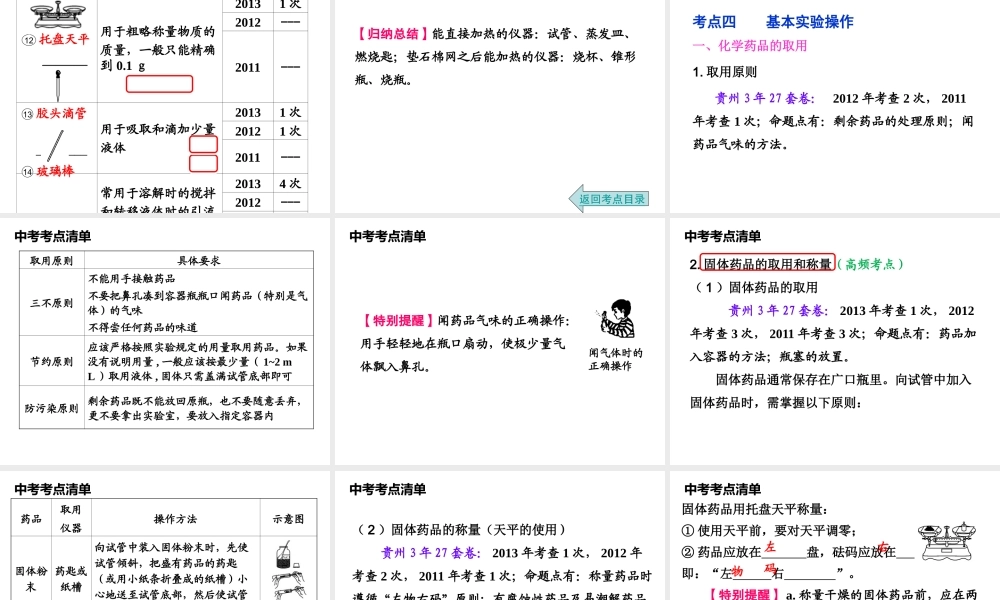The width and height of the screenshot is (1000, 600).
Task: Click the red-boxed 固体药品的取用和称量 heading
Action: pos(768,264)
